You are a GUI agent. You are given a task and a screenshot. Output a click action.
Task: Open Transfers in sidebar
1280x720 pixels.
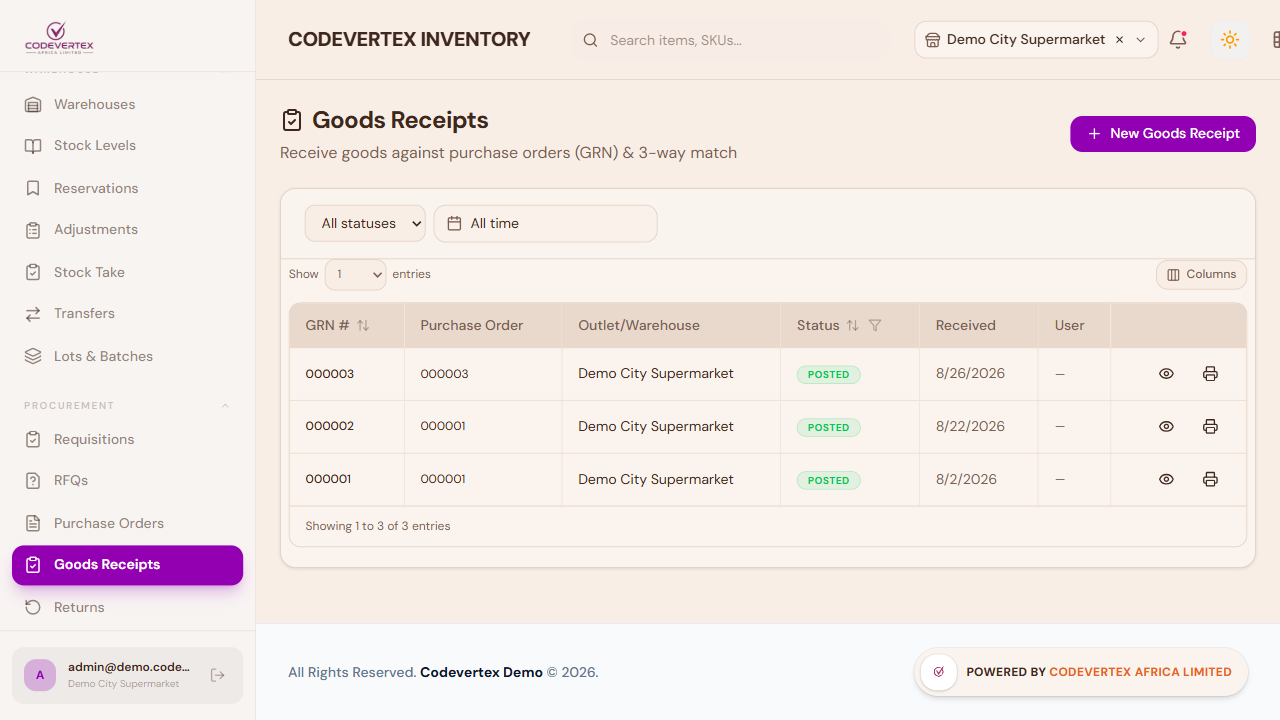(x=127, y=314)
